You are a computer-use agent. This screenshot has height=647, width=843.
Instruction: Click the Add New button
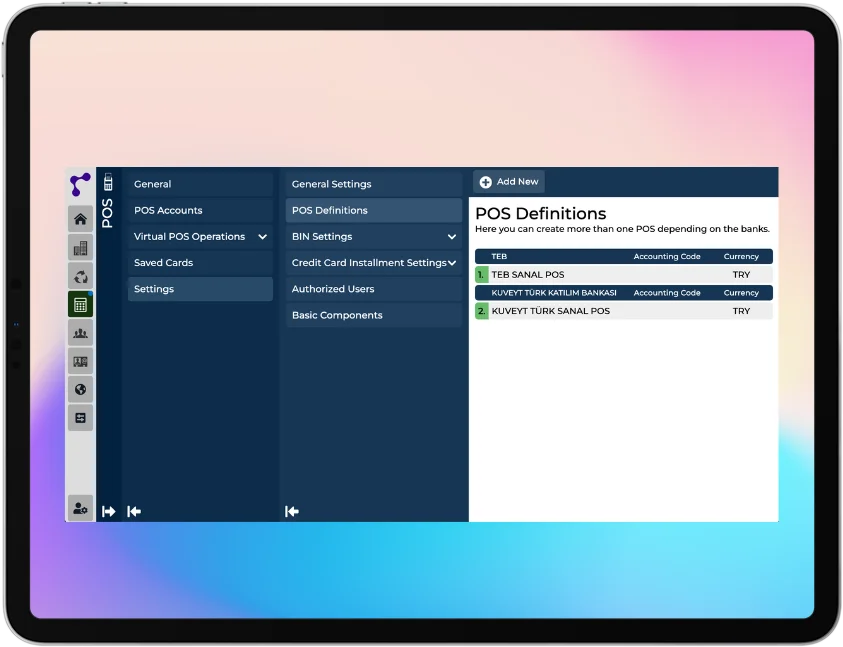click(508, 182)
